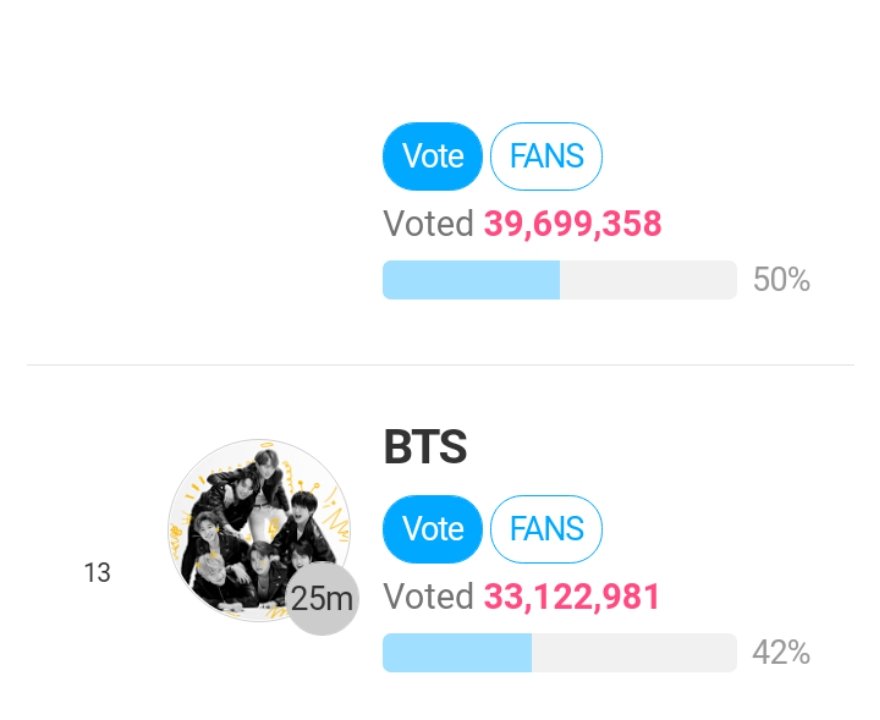Open FANS for the top entry
This screenshot has width=880, height=720.
tap(546, 156)
